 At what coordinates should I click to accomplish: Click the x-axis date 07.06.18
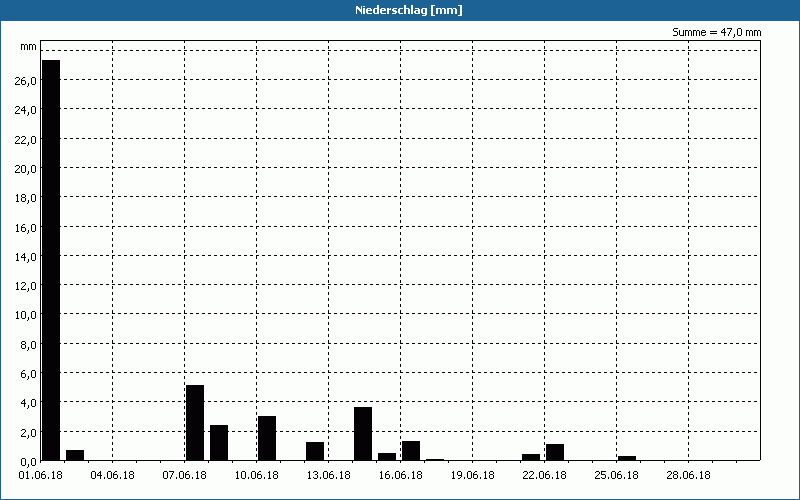click(x=184, y=475)
